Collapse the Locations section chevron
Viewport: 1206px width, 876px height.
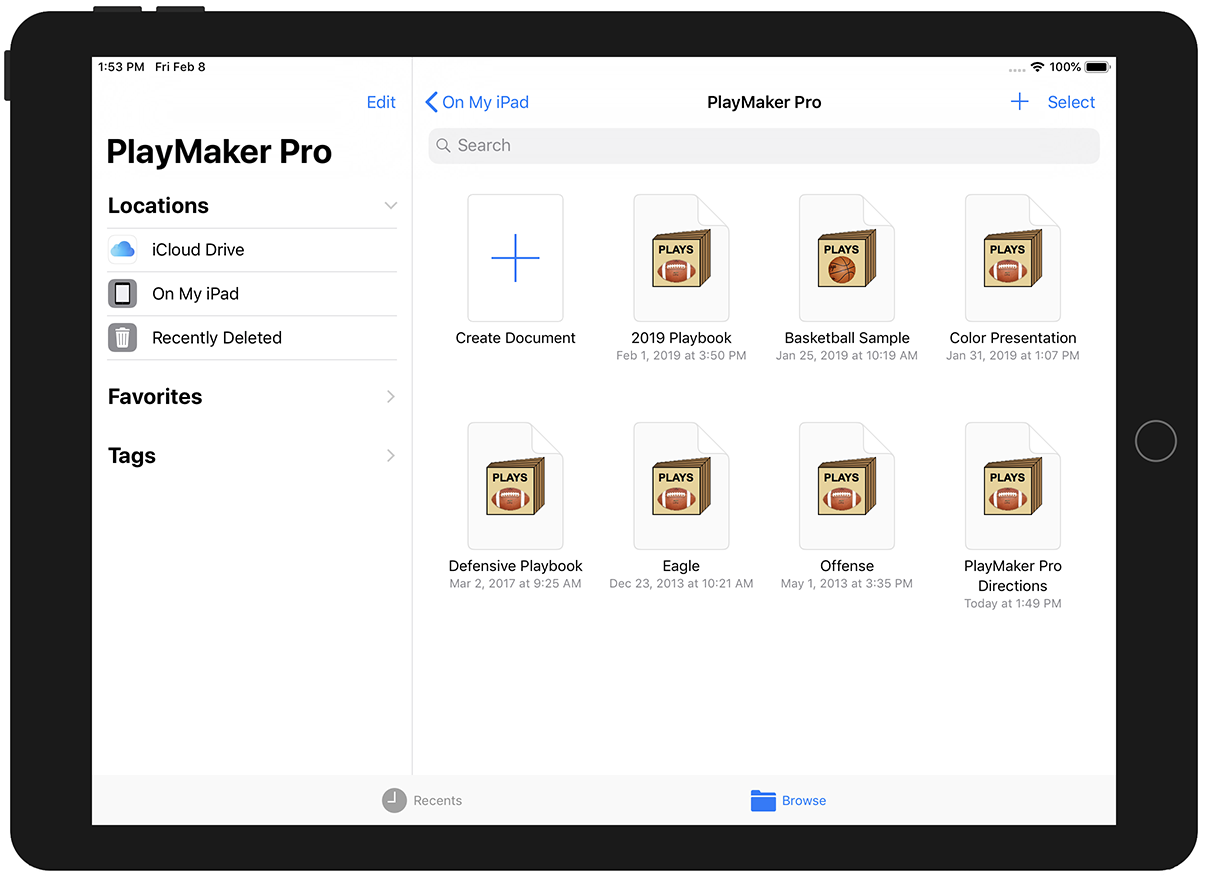pyautogui.click(x=390, y=206)
